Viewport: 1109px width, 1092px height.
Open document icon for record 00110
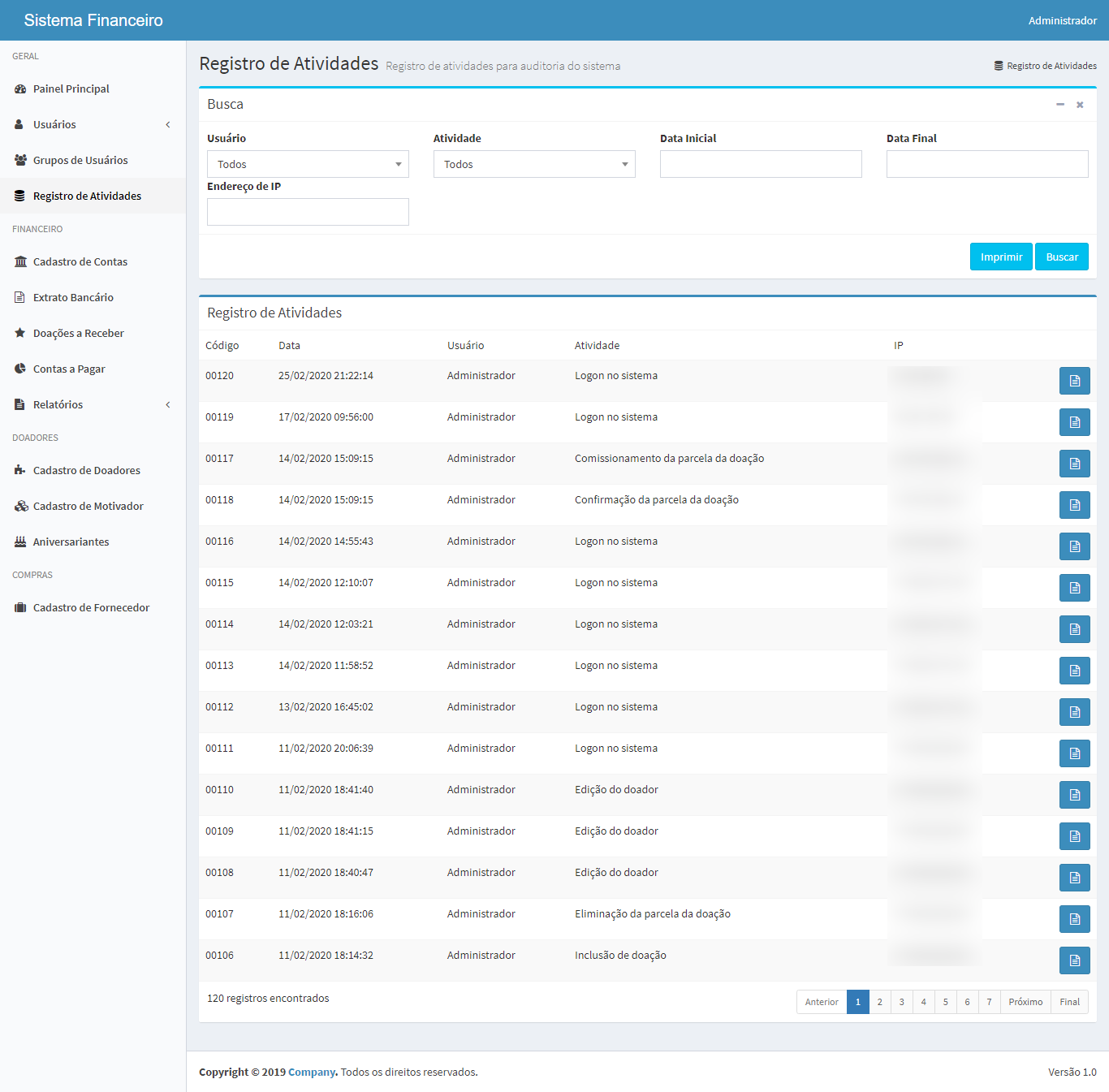pos(1074,795)
